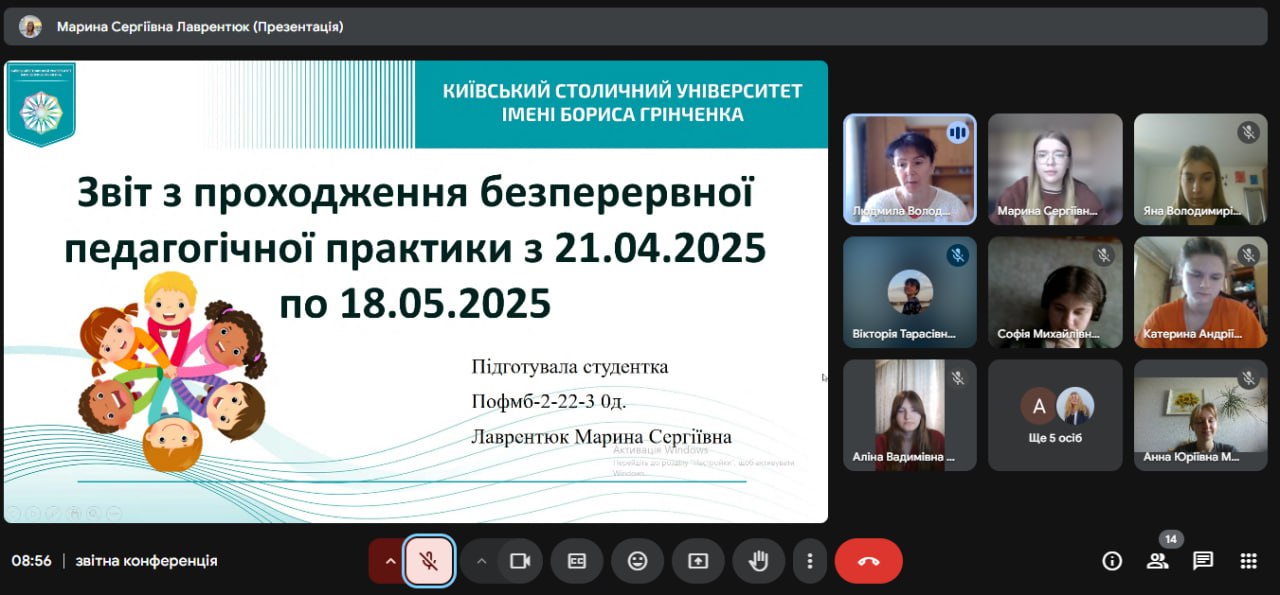This screenshot has width=1280, height=595.
Task: Open the 'Ще 5 осіб' tile
Action: 1056,415
